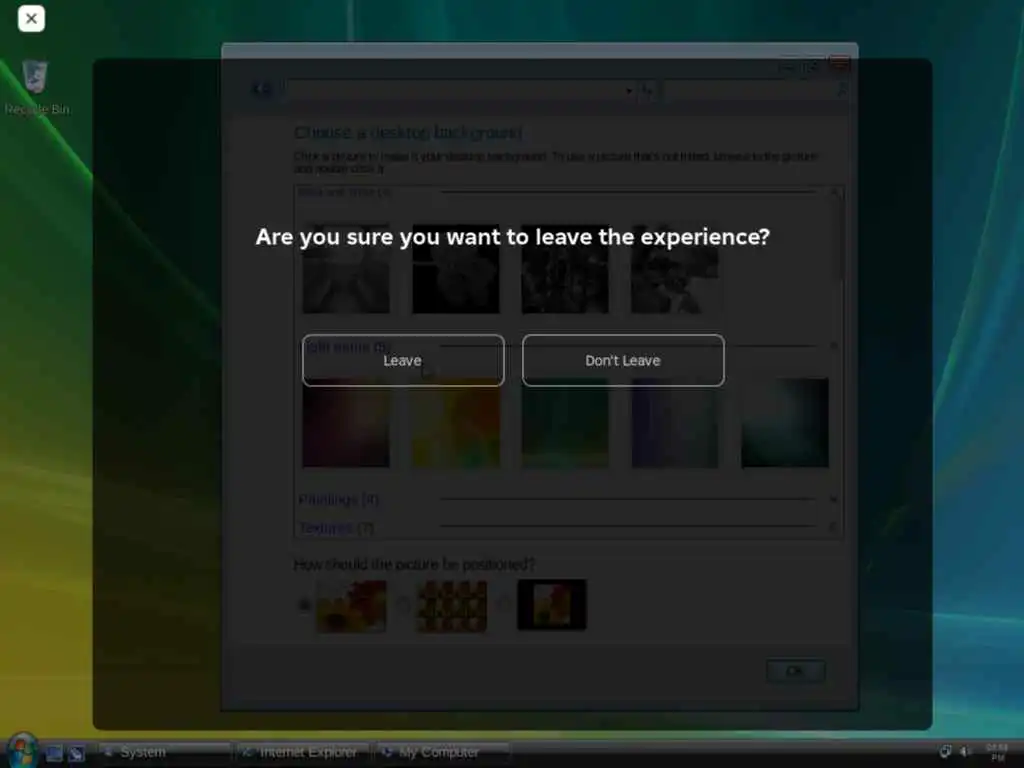Screen dimensions: 1024x768
Task: Collapse the Black and White wallpaper group
Action: click(x=834, y=191)
